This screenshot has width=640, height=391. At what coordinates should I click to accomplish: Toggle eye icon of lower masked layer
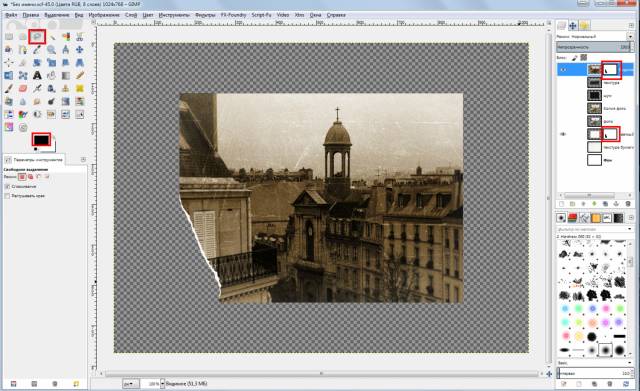[x=564, y=134]
